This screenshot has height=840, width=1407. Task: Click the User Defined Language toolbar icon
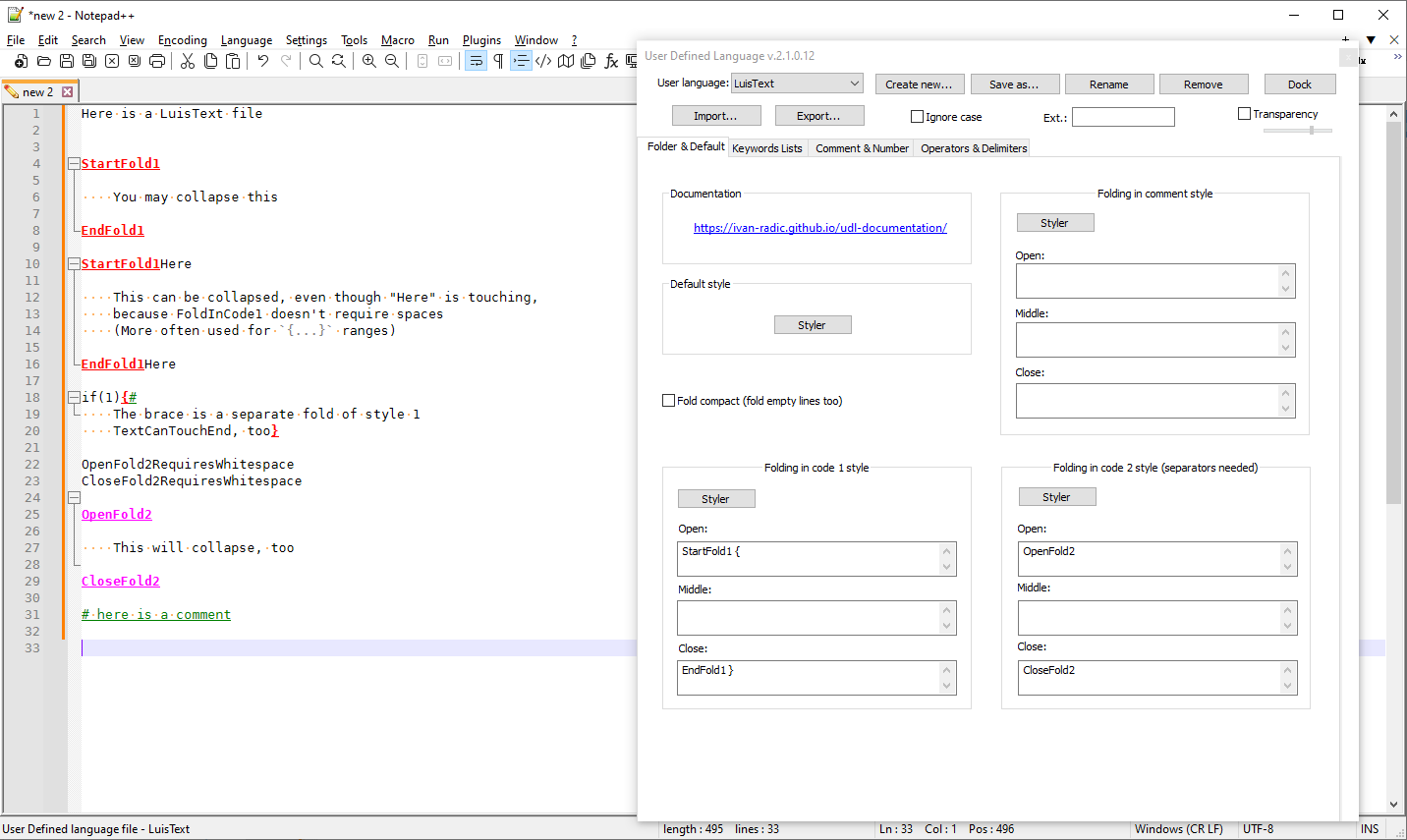[x=543, y=61]
